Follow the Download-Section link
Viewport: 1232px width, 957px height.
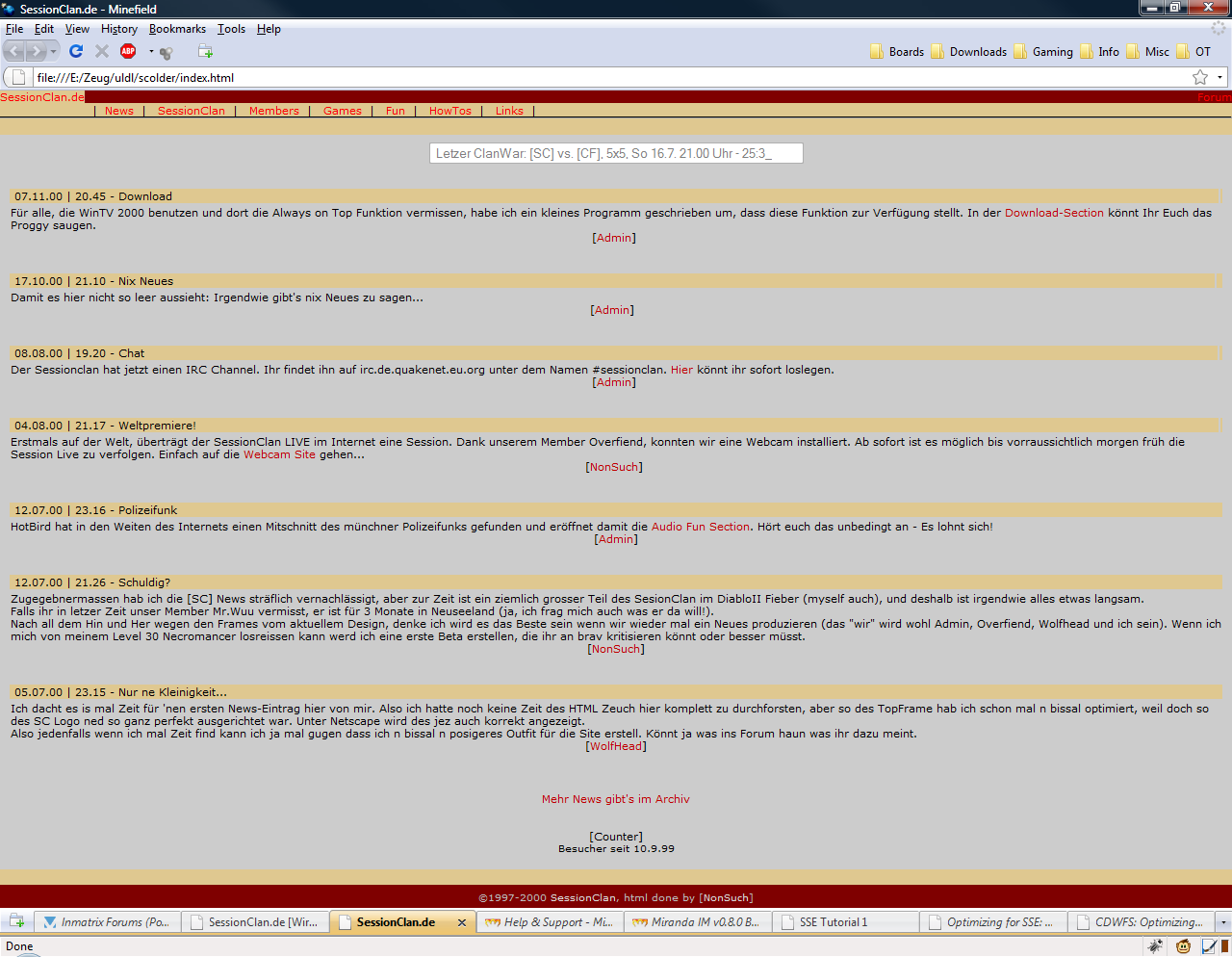pos(1054,213)
